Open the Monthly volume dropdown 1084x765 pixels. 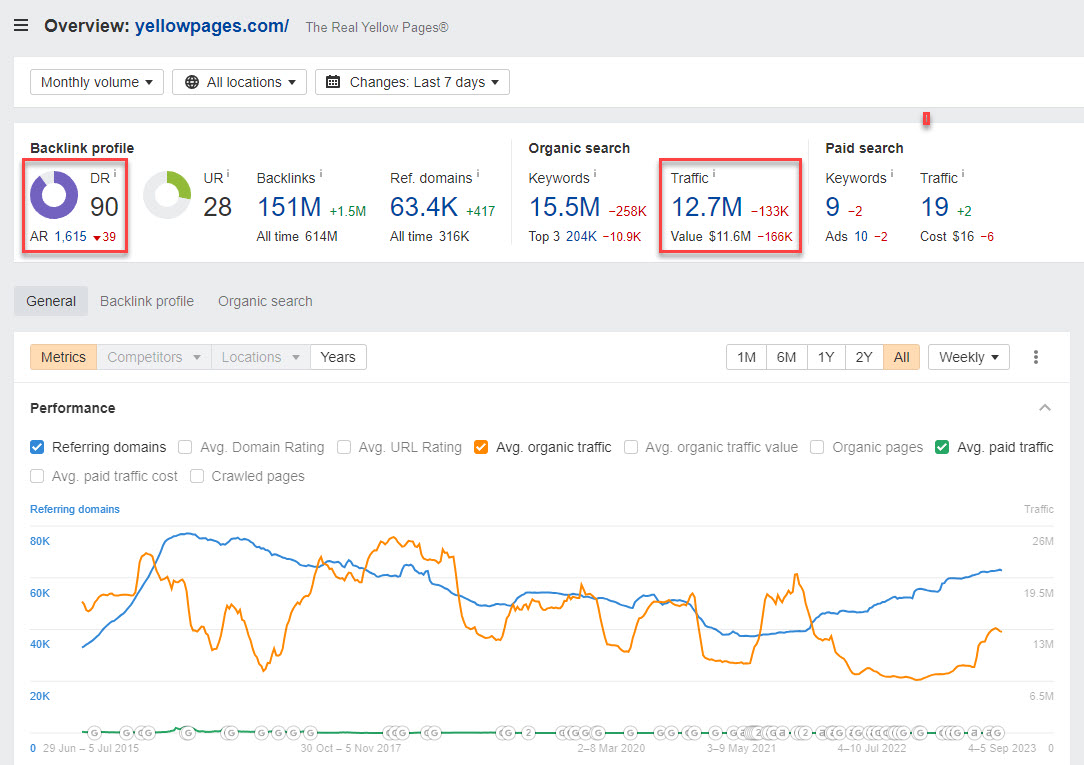[97, 82]
